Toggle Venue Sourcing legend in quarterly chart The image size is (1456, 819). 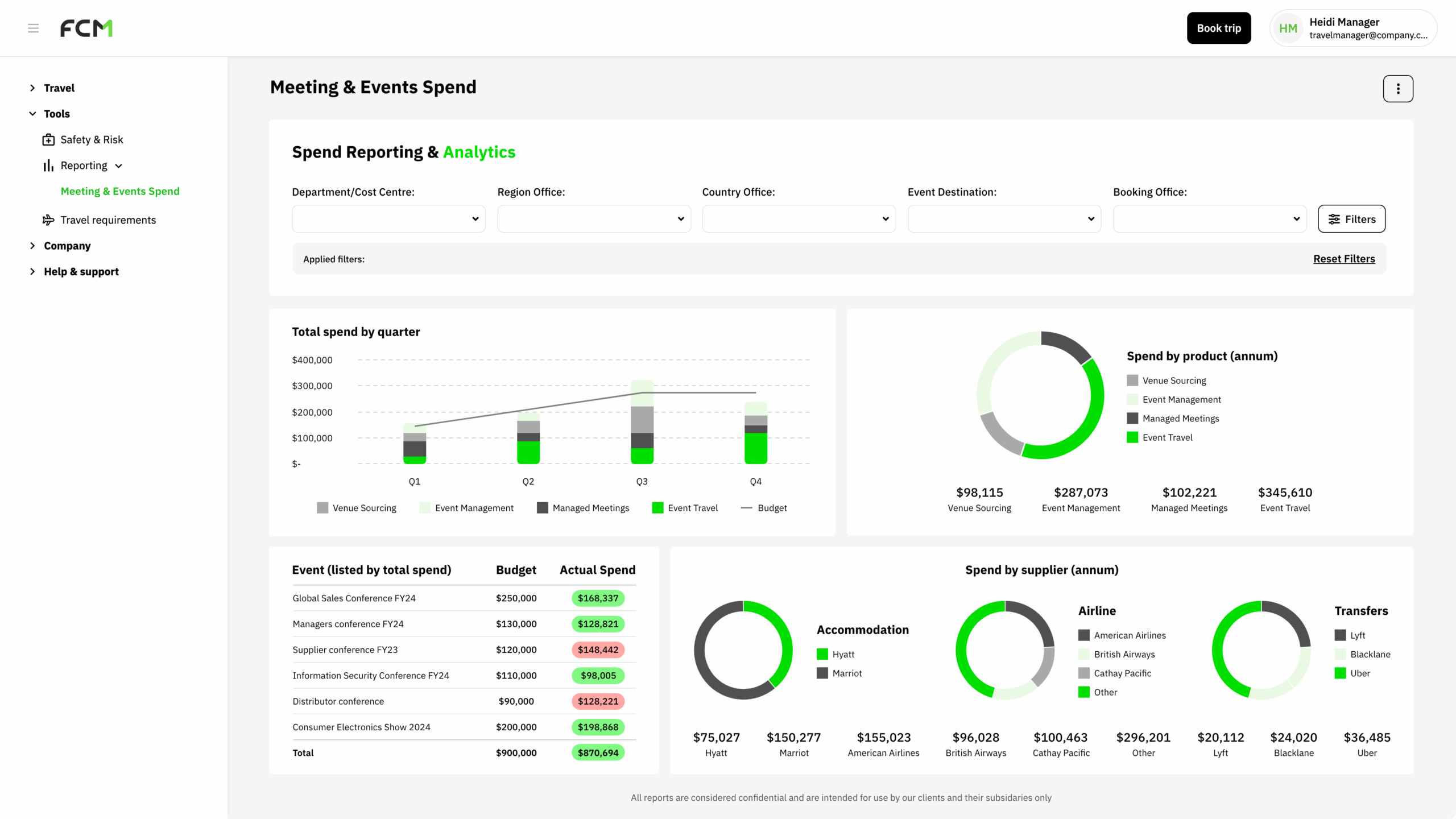(x=357, y=508)
